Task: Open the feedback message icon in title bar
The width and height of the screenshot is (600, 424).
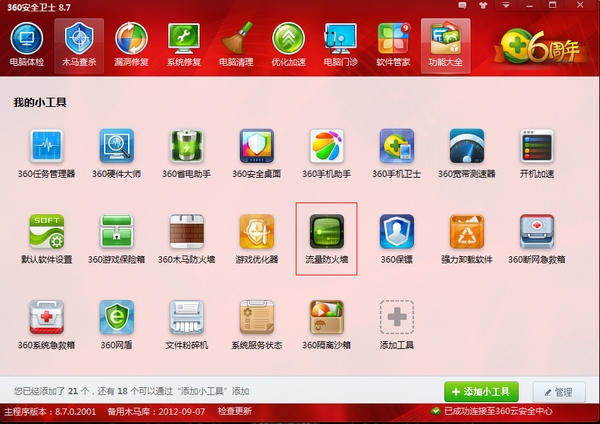Action: [x=462, y=5]
